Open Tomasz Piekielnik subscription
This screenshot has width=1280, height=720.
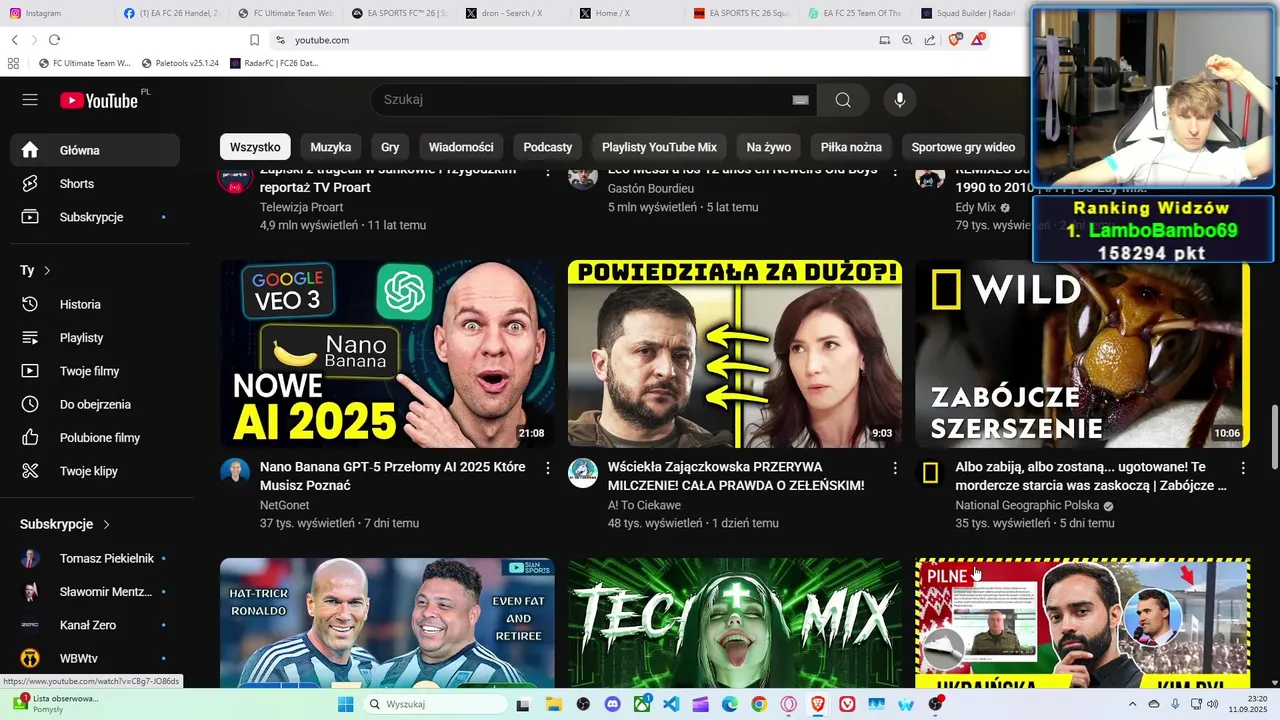95,558
